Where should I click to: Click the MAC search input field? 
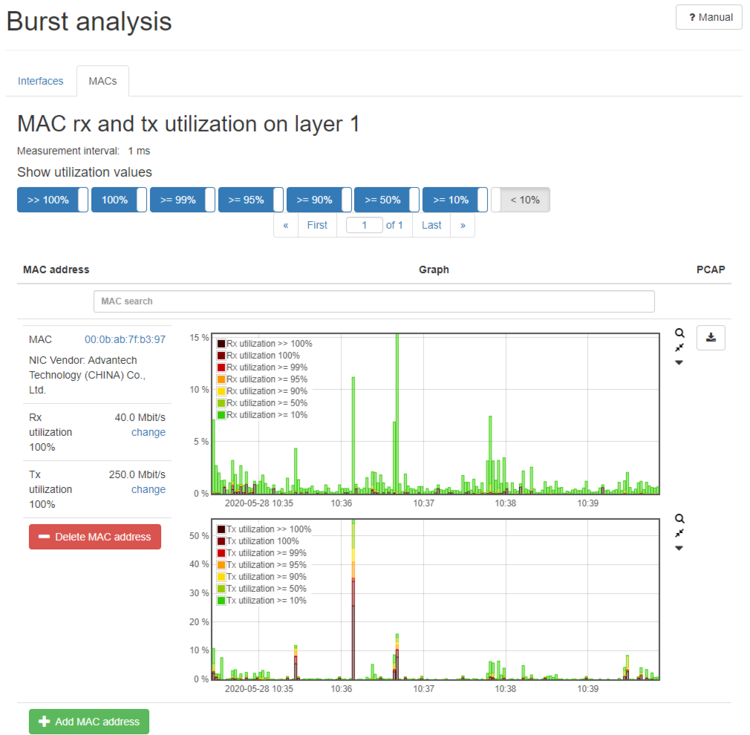coord(374,301)
